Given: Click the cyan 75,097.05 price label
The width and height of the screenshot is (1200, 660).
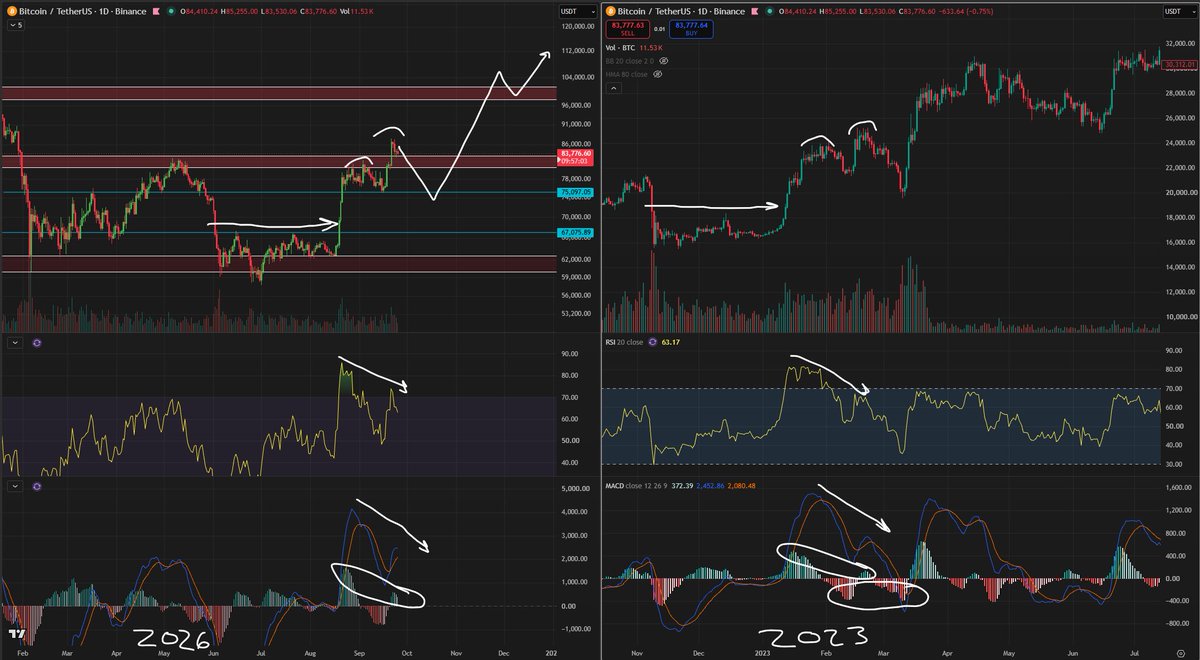Looking at the screenshot, I should click(x=577, y=191).
